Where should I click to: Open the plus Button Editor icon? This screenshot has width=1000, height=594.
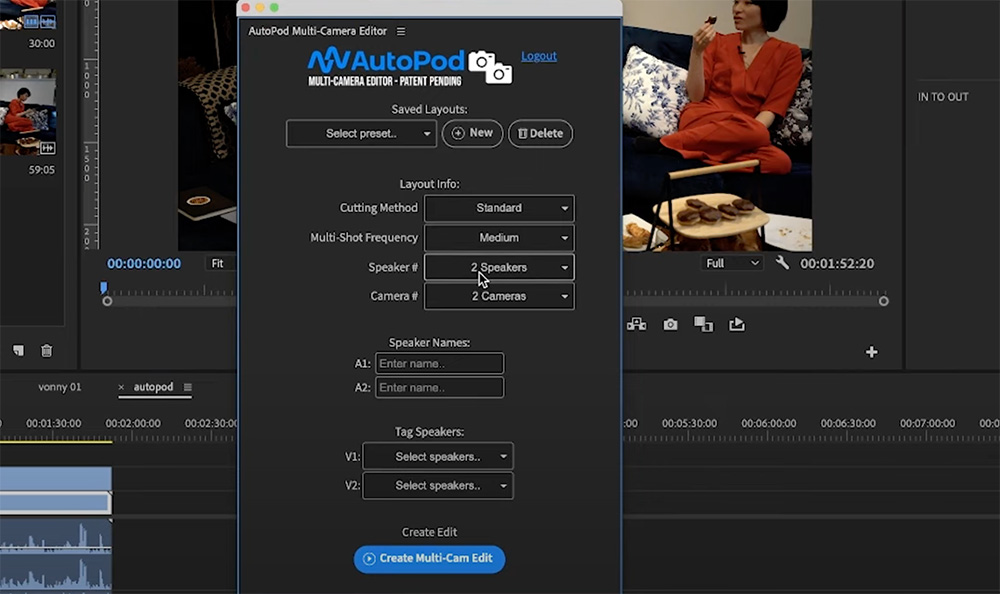tap(871, 352)
